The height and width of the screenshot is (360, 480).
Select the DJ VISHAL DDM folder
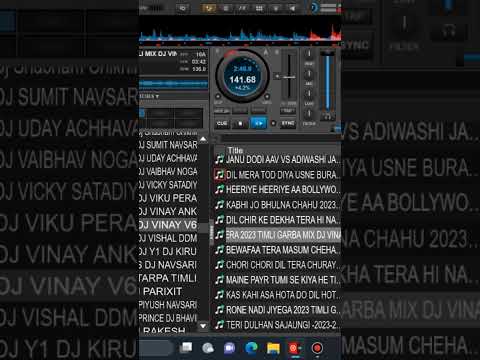click(168, 238)
